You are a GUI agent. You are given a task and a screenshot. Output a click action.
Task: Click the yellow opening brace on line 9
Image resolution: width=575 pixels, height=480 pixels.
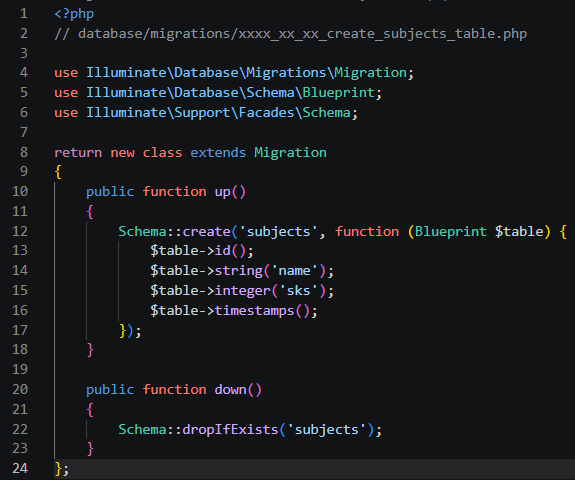coord(58,172)
